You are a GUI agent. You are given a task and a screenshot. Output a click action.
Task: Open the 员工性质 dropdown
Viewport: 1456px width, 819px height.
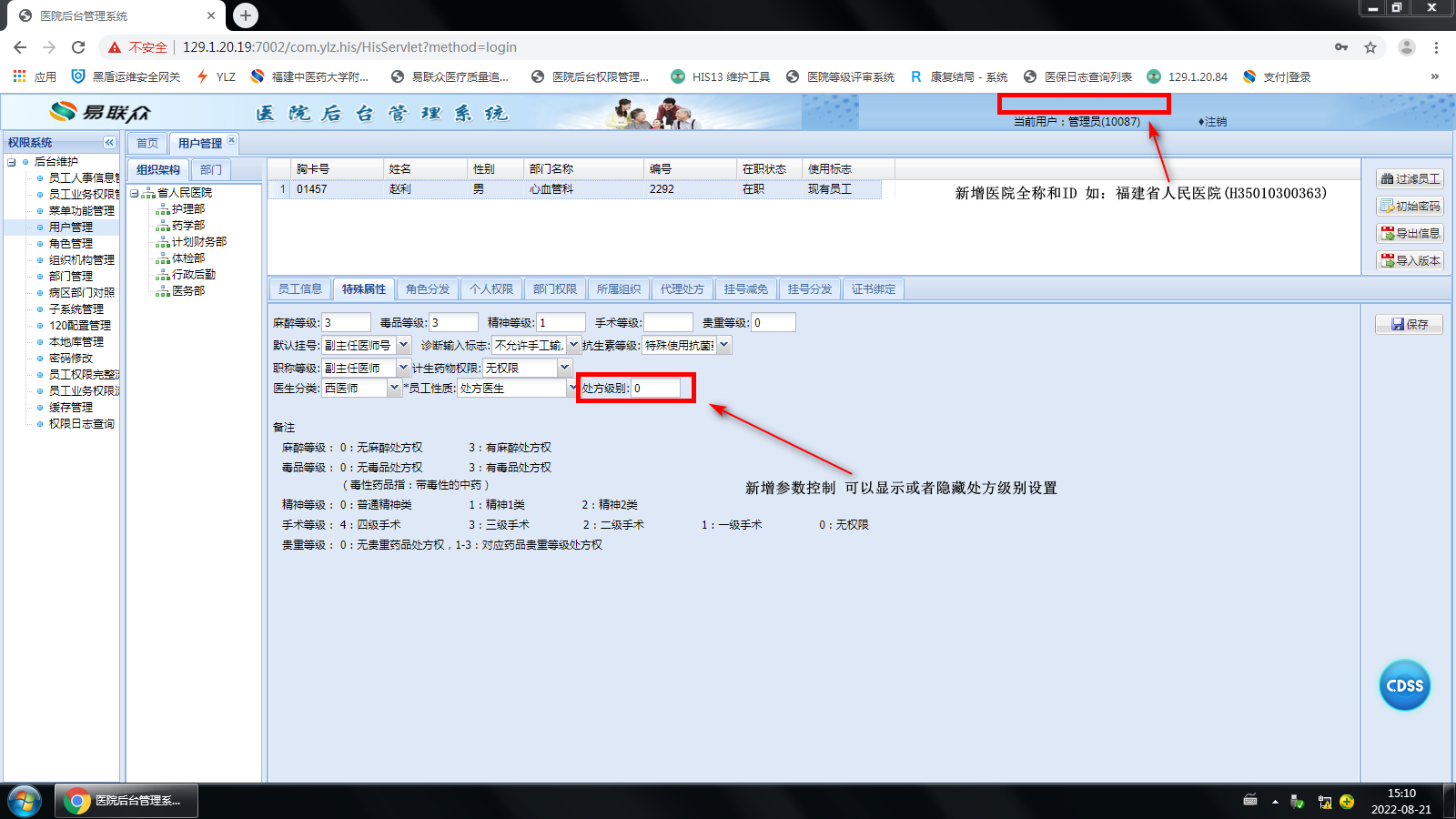point(572,389)
